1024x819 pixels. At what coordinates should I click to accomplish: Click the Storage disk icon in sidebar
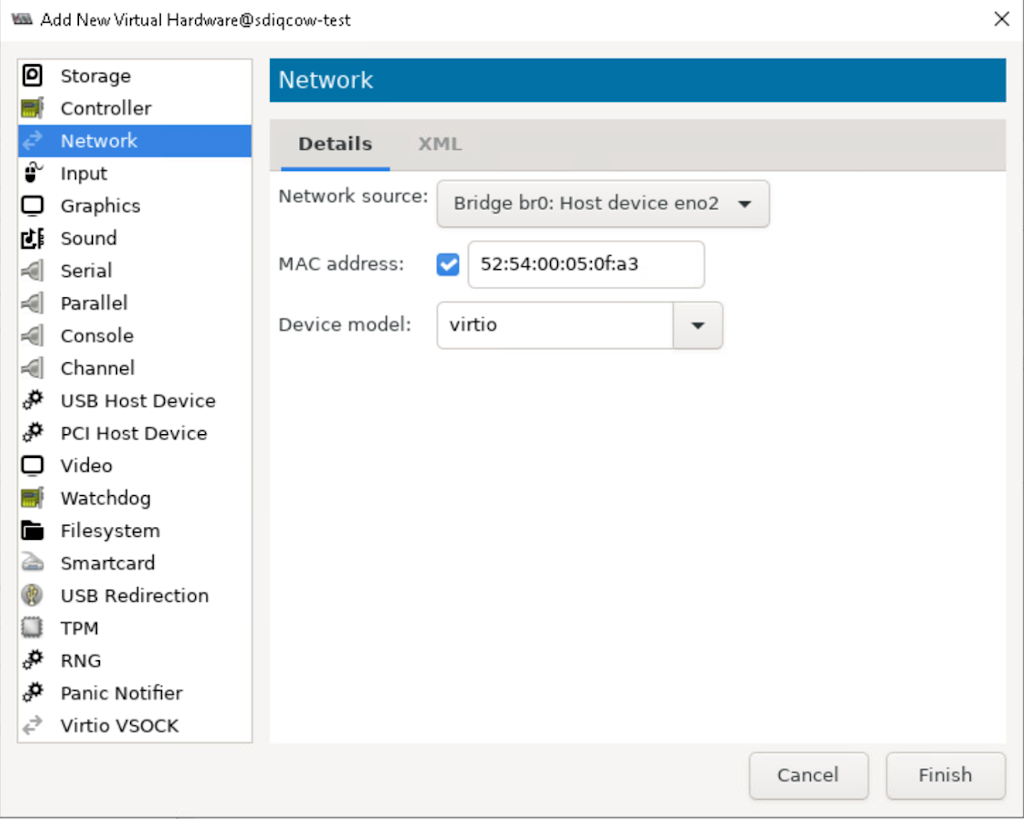(x=33, y=76)
